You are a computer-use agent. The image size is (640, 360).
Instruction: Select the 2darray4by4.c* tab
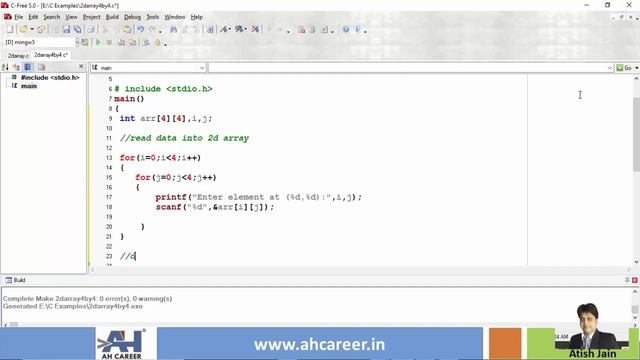click(x=51, y=55)
